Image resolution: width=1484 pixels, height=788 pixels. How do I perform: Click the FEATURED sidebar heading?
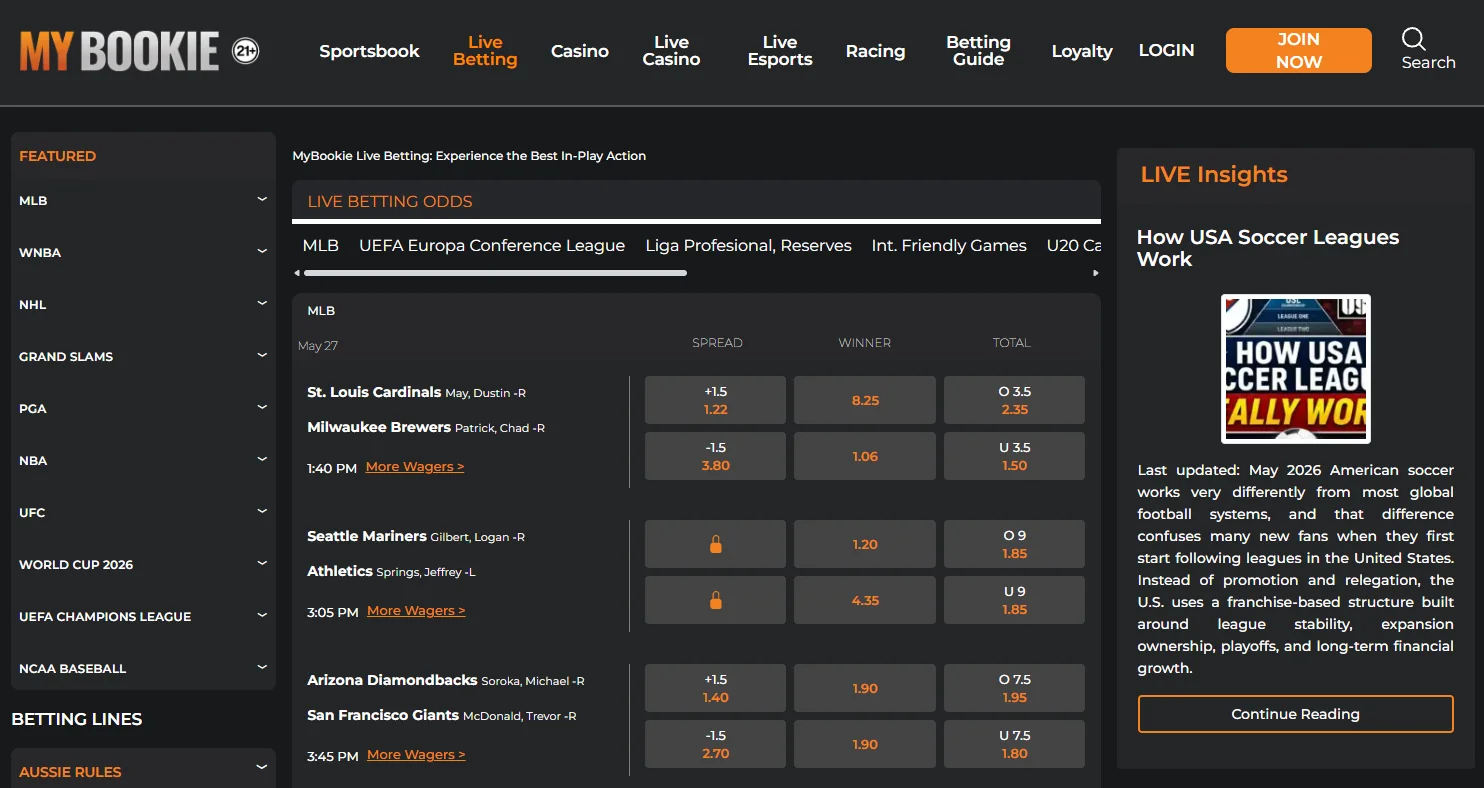(58, 156)
